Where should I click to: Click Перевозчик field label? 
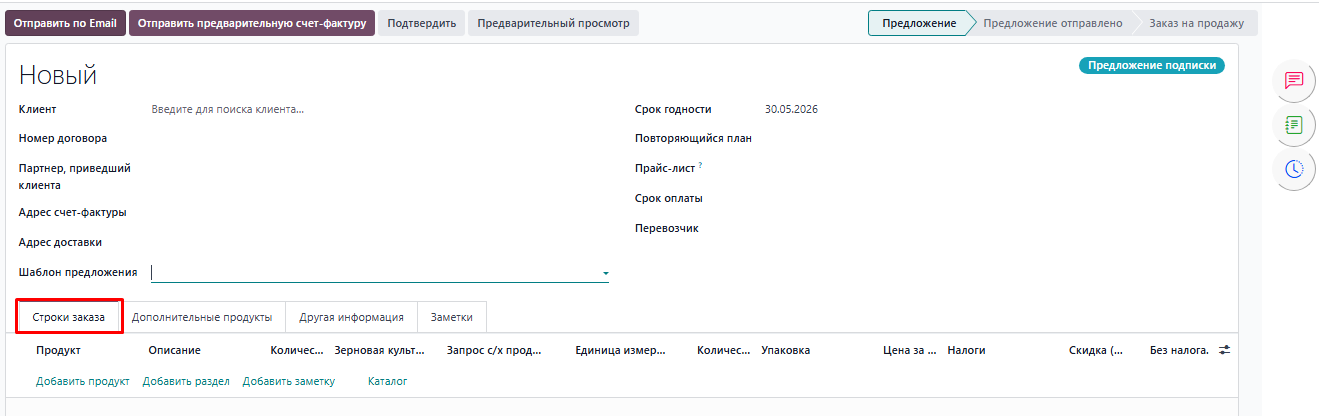click(667, 228)
